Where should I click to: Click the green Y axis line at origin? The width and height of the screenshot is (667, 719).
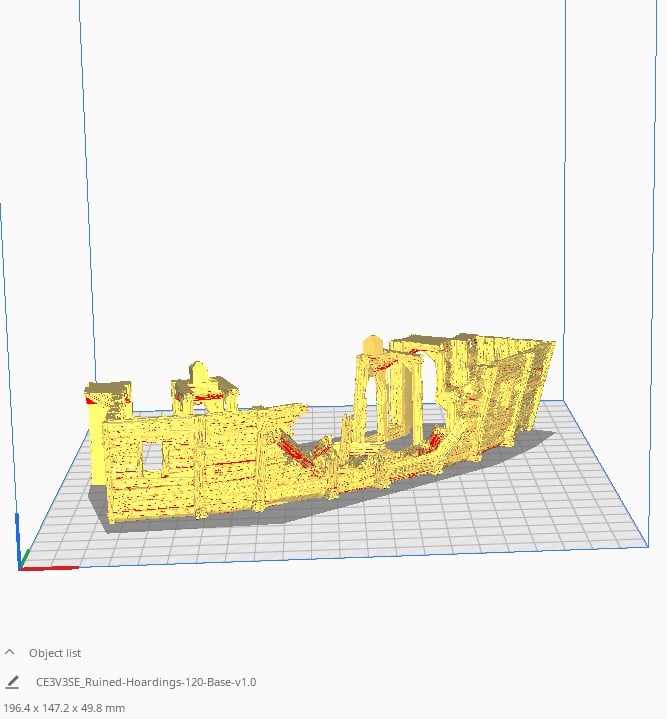click(27, 556)
